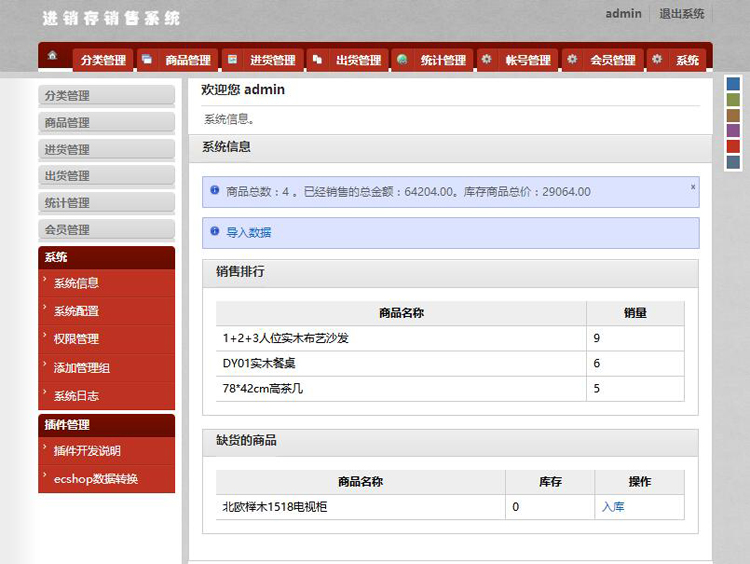Click the icon beside 出货管理 in top navigation
Viewport: 750px width, 564px height.
pyautogui.click(x=317, y=59)
